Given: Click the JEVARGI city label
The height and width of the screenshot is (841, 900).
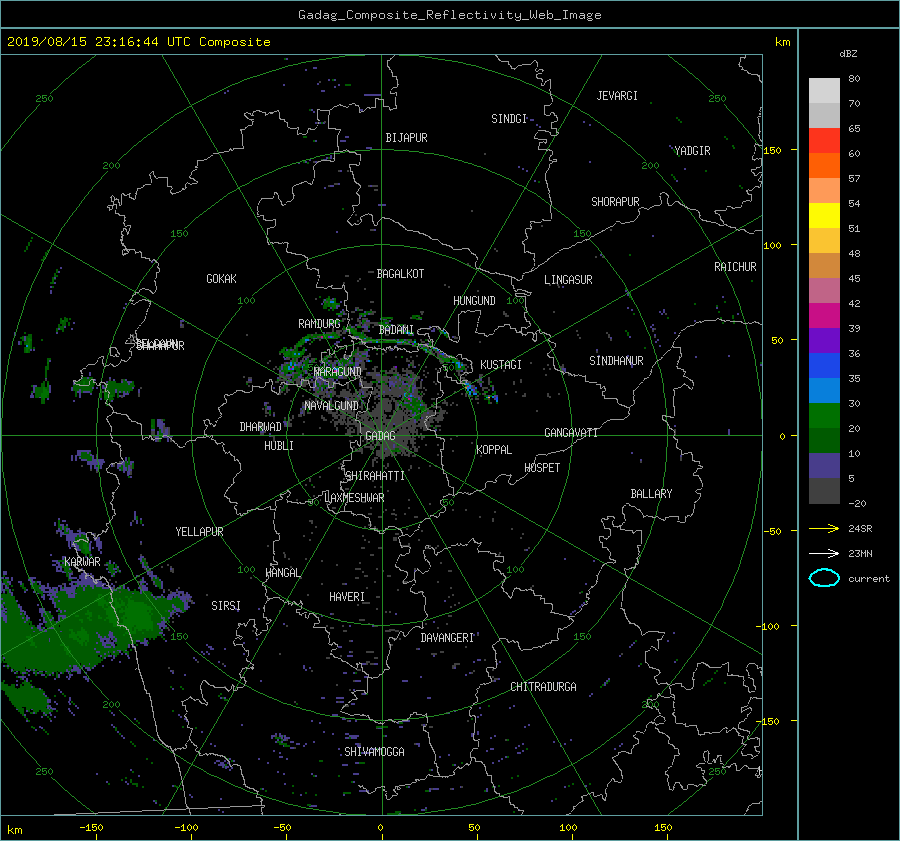Looking at the screenshot, I should tap(617, 96).
